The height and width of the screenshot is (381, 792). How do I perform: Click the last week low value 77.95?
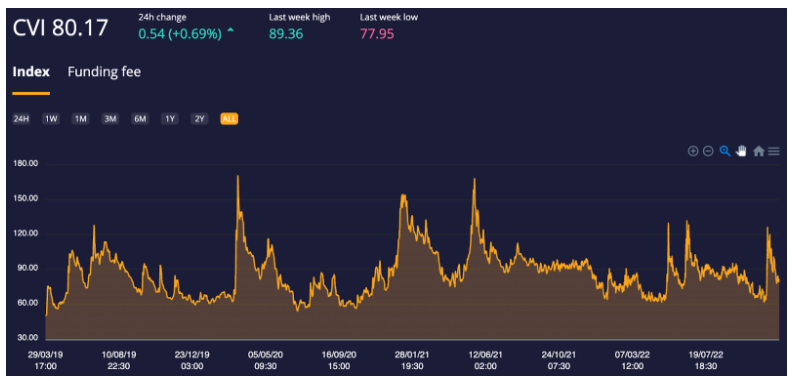tap(377, 34)
